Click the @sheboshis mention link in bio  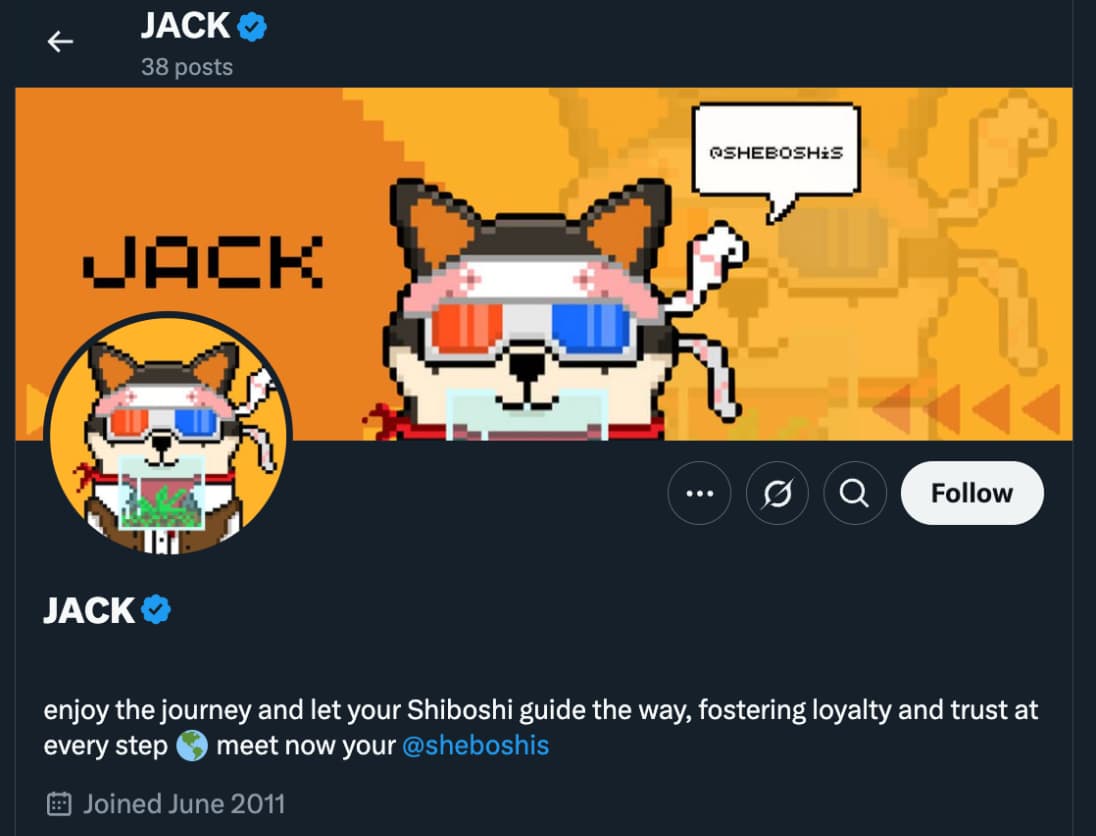click(476, 745)
